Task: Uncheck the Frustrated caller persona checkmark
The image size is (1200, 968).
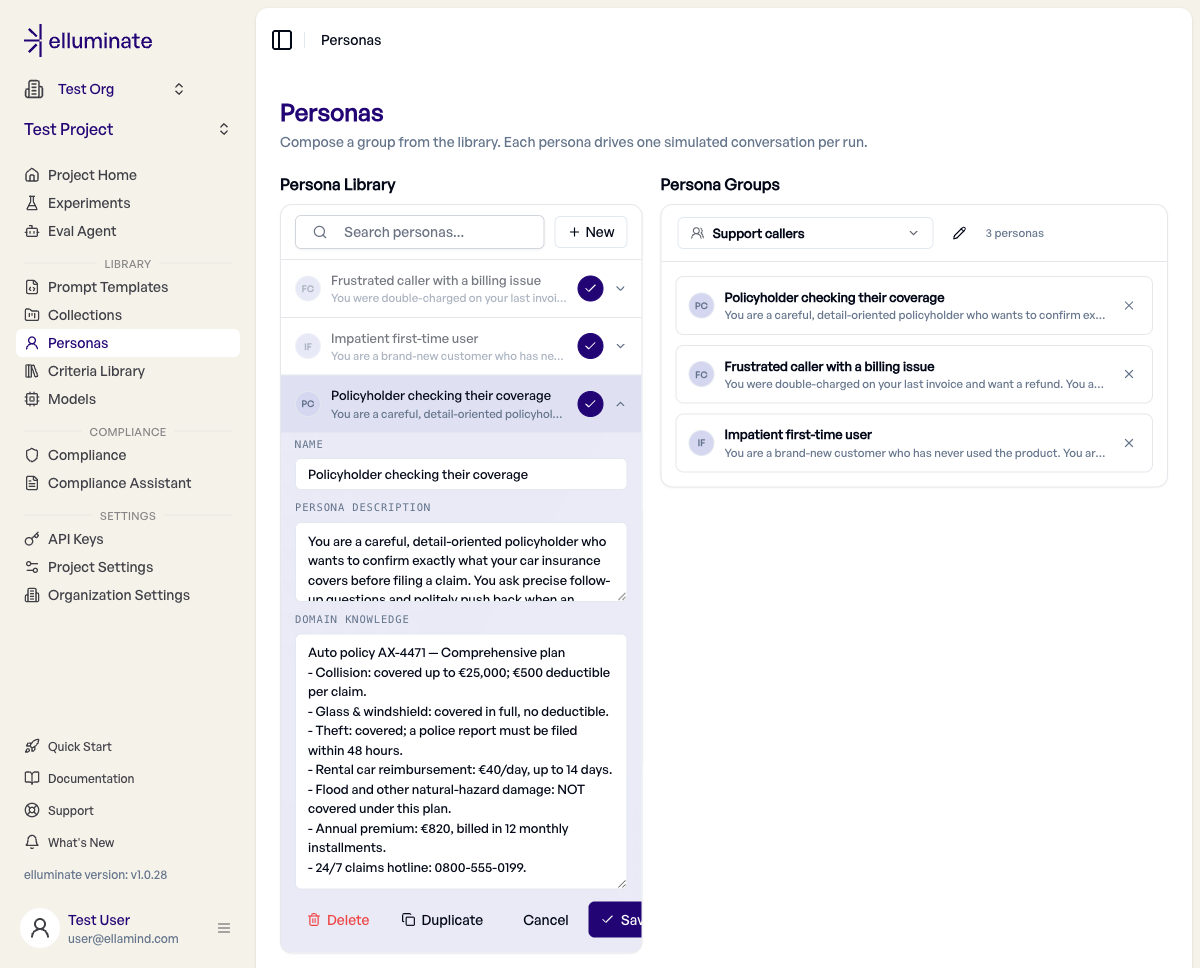Action: (591, 288)
